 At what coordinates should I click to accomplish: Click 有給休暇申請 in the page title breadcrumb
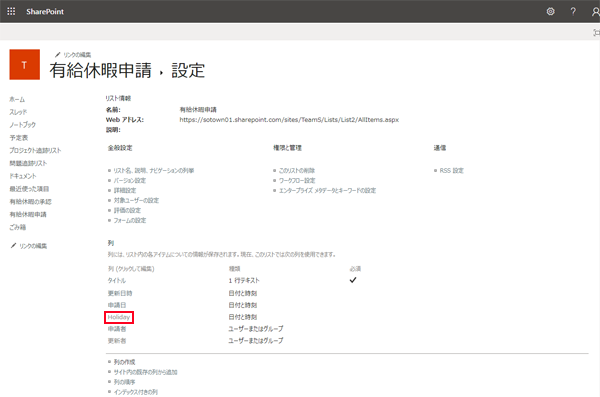click(101, 71)
